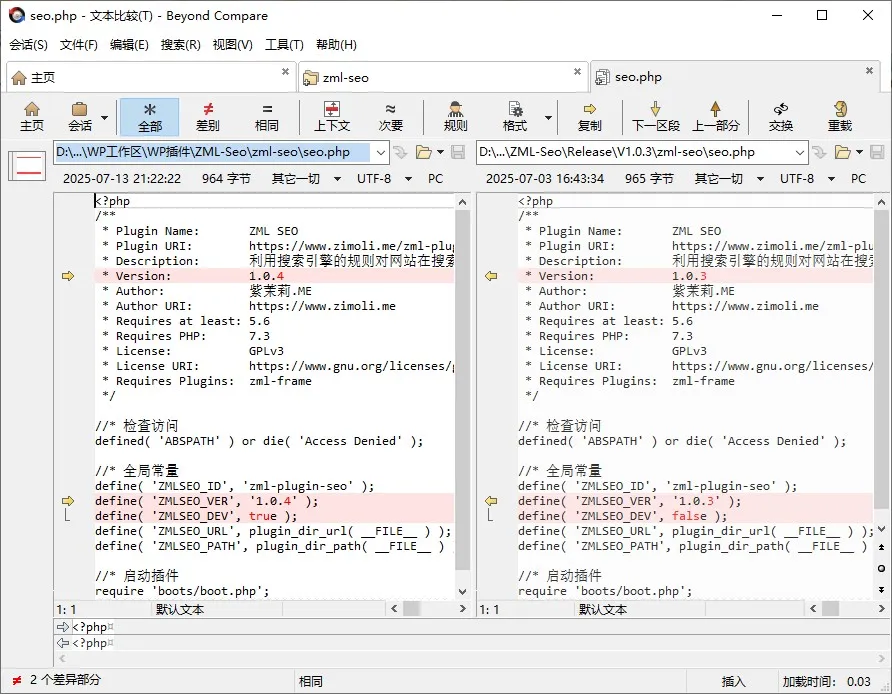Toggle the Context (上下文) display button
This screenshot has height=694, width=892.
coord(332,117)
